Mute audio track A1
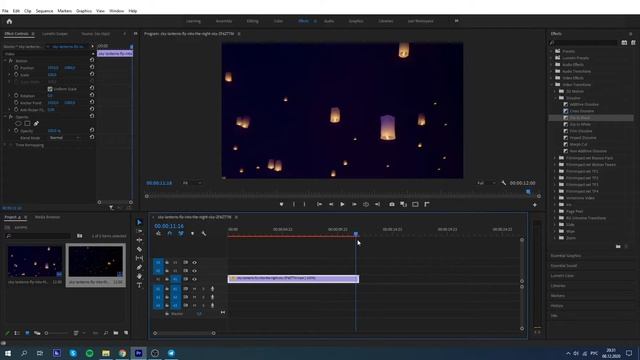 point(194,289)
